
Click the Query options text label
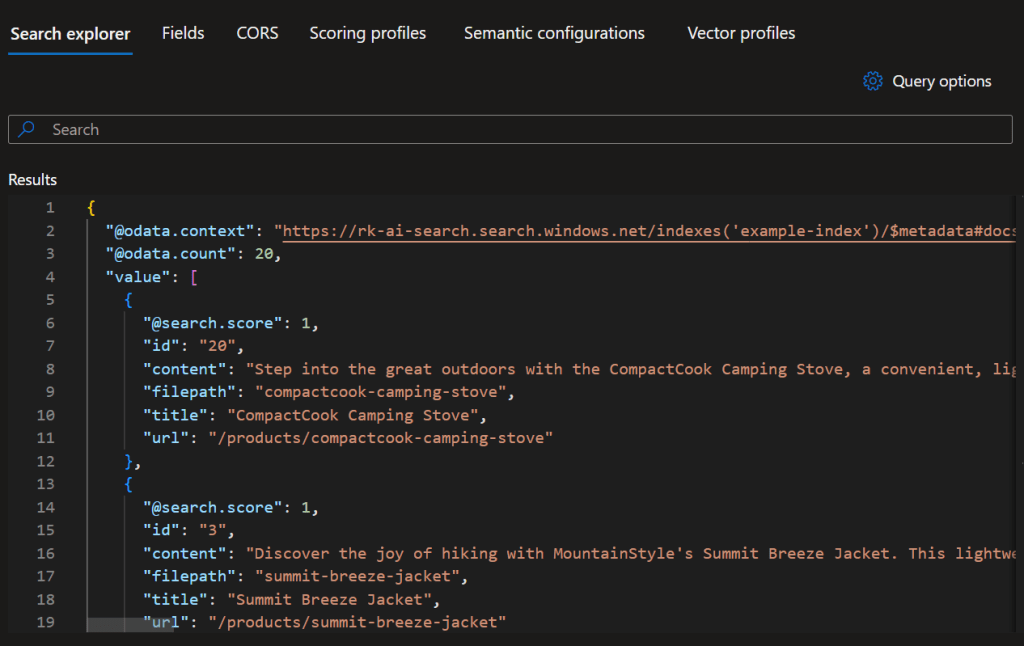click(941, 81)
